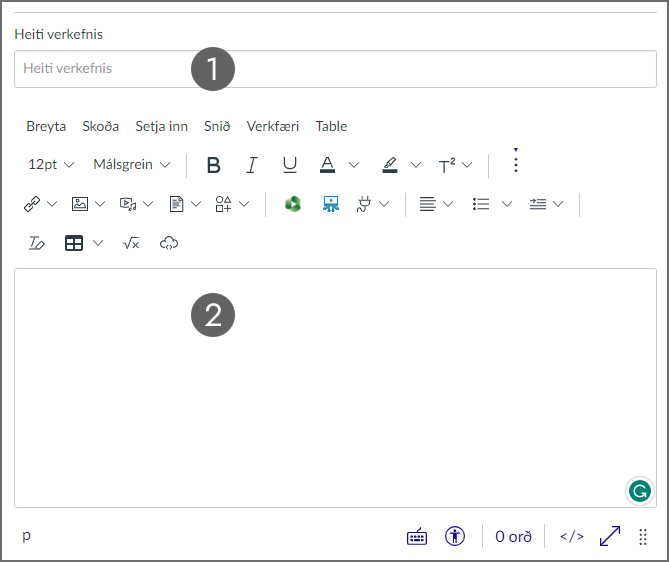Open the Verkfæri menu

coord(273,126)
